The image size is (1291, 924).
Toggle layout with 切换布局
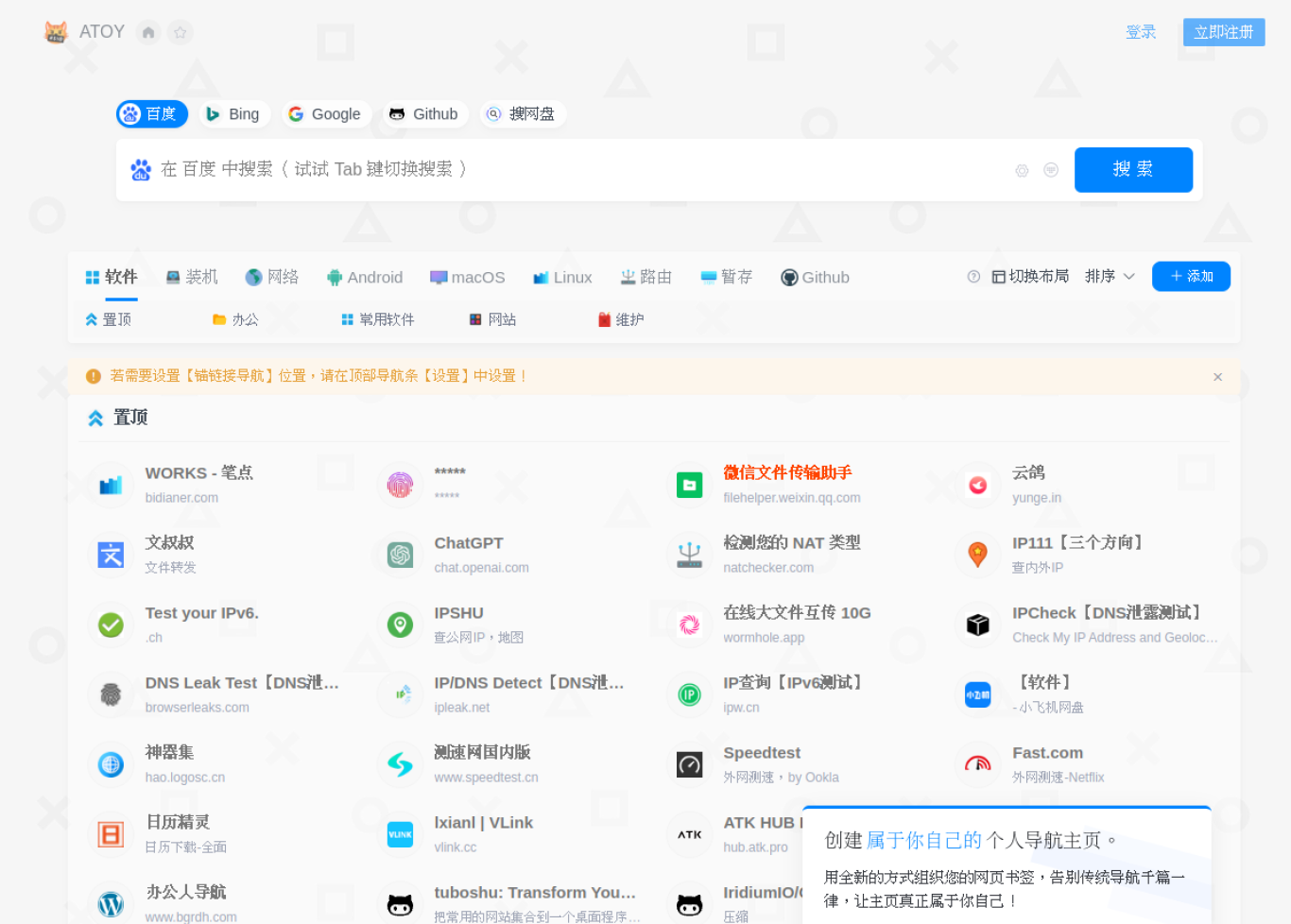click(x=1030, y=276)
